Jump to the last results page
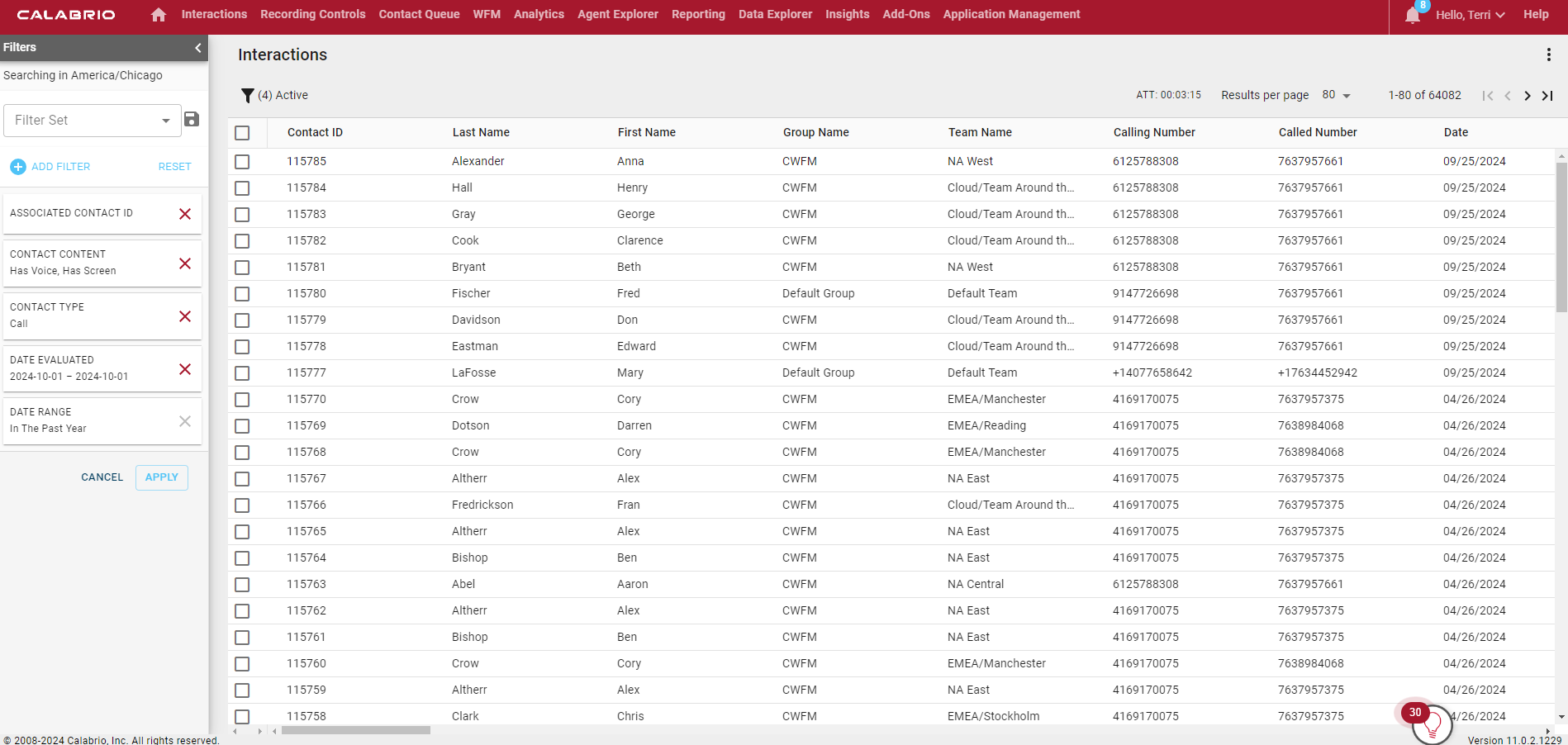Image resolution: width=1568 pixels, height=745 pixels. coord(1547,96)
